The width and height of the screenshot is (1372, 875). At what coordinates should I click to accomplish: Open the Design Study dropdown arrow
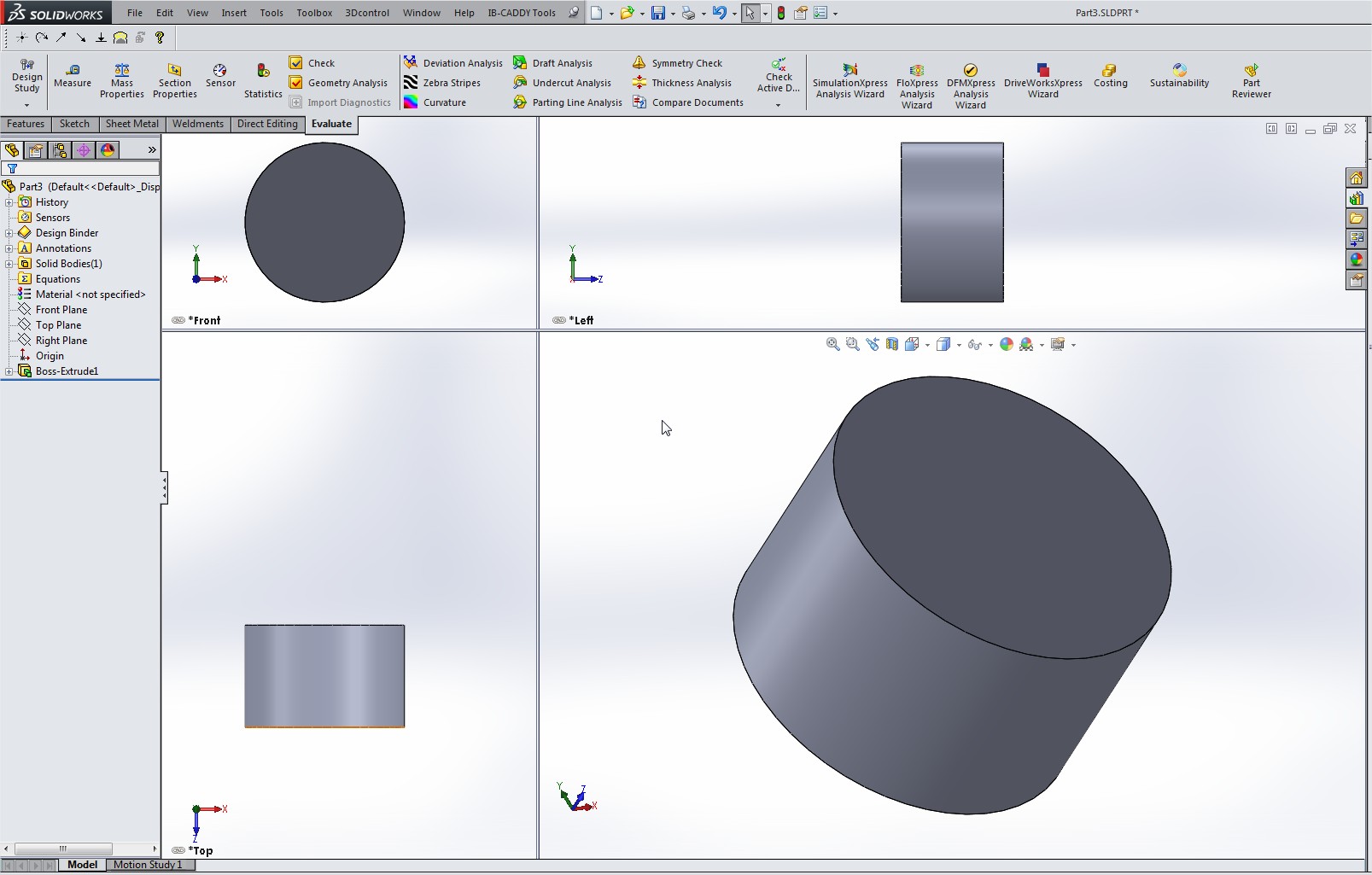pos(26,105)
